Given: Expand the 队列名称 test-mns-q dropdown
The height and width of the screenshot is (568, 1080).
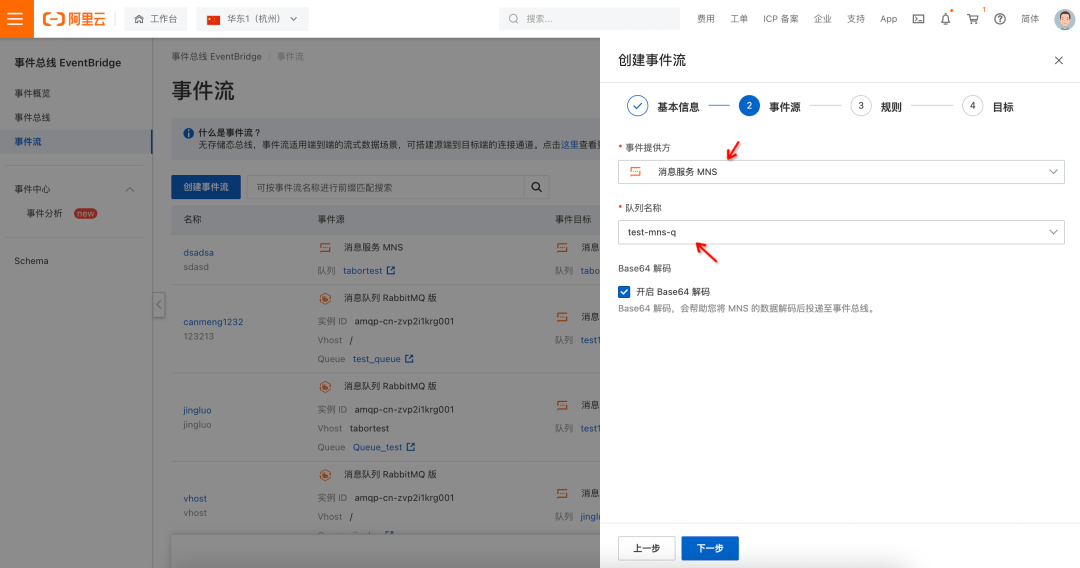Looking at the screenshot, I should pyautogui.click(x=841, y=232).
